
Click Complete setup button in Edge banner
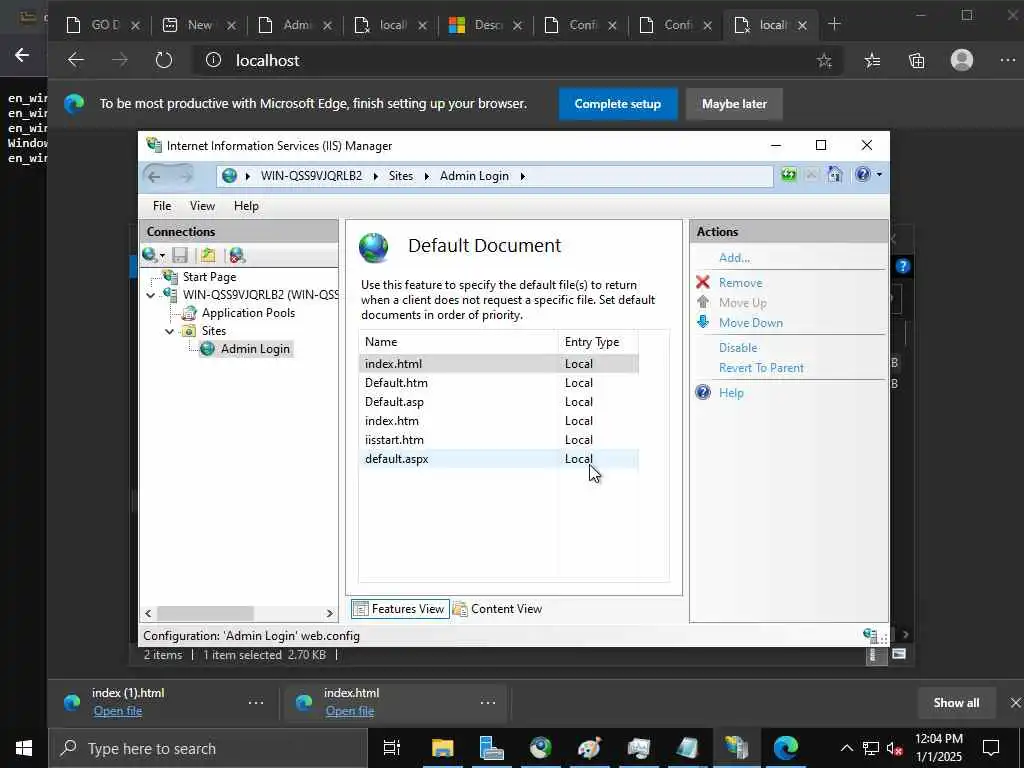[x=617, y=104]
